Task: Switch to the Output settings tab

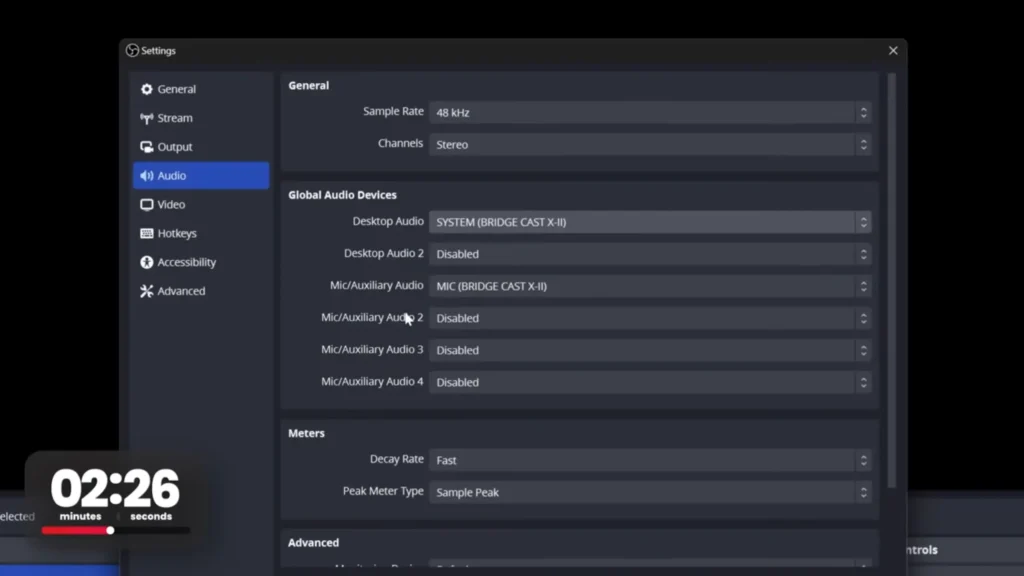Action: [x=201, y=147]
